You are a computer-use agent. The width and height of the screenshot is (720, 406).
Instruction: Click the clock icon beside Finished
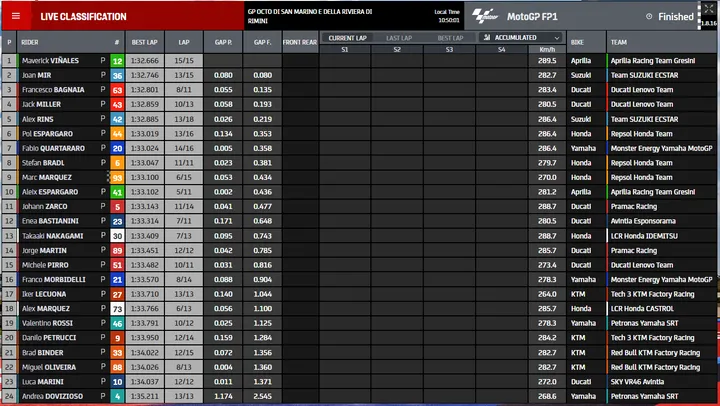pyautogui.click(x=649, y=17)
